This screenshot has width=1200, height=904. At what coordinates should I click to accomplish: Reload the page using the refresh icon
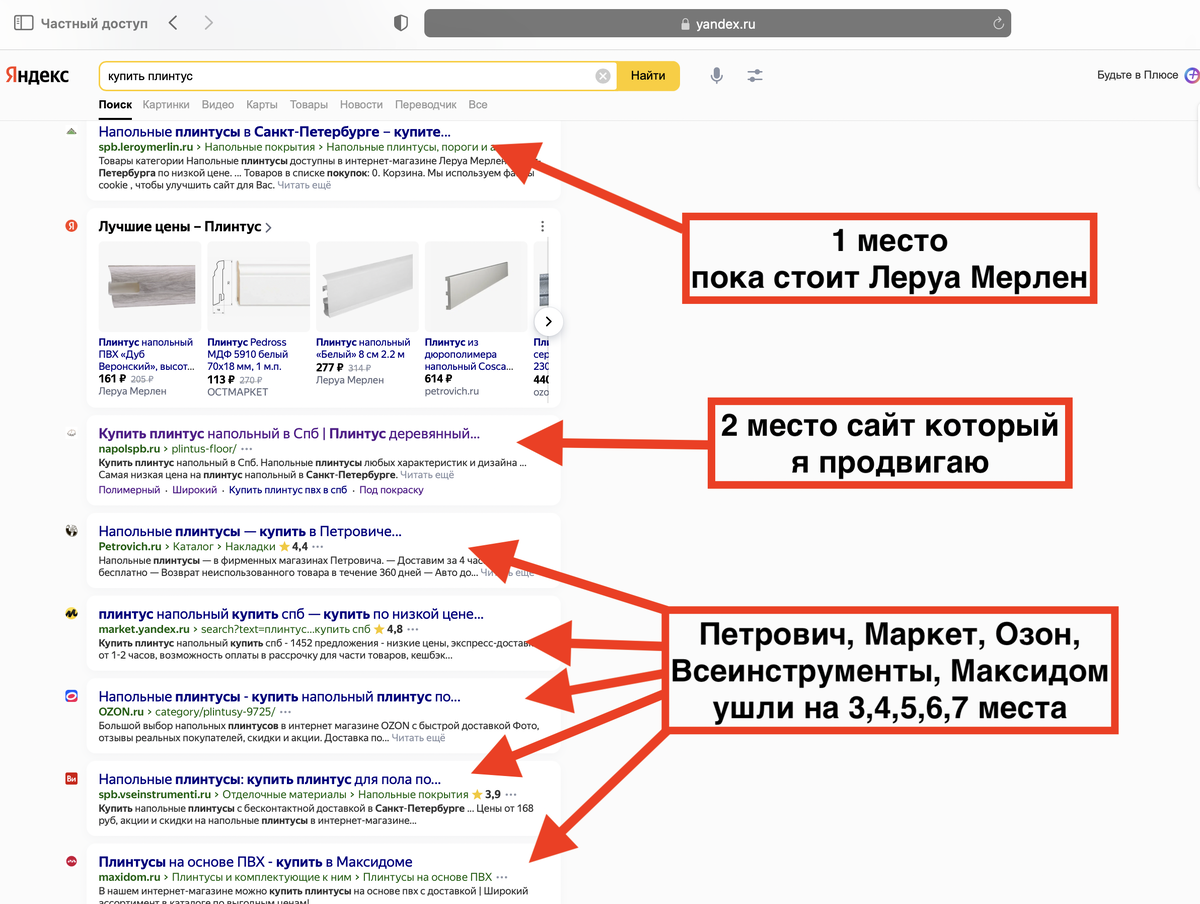[x=997, y=22]
